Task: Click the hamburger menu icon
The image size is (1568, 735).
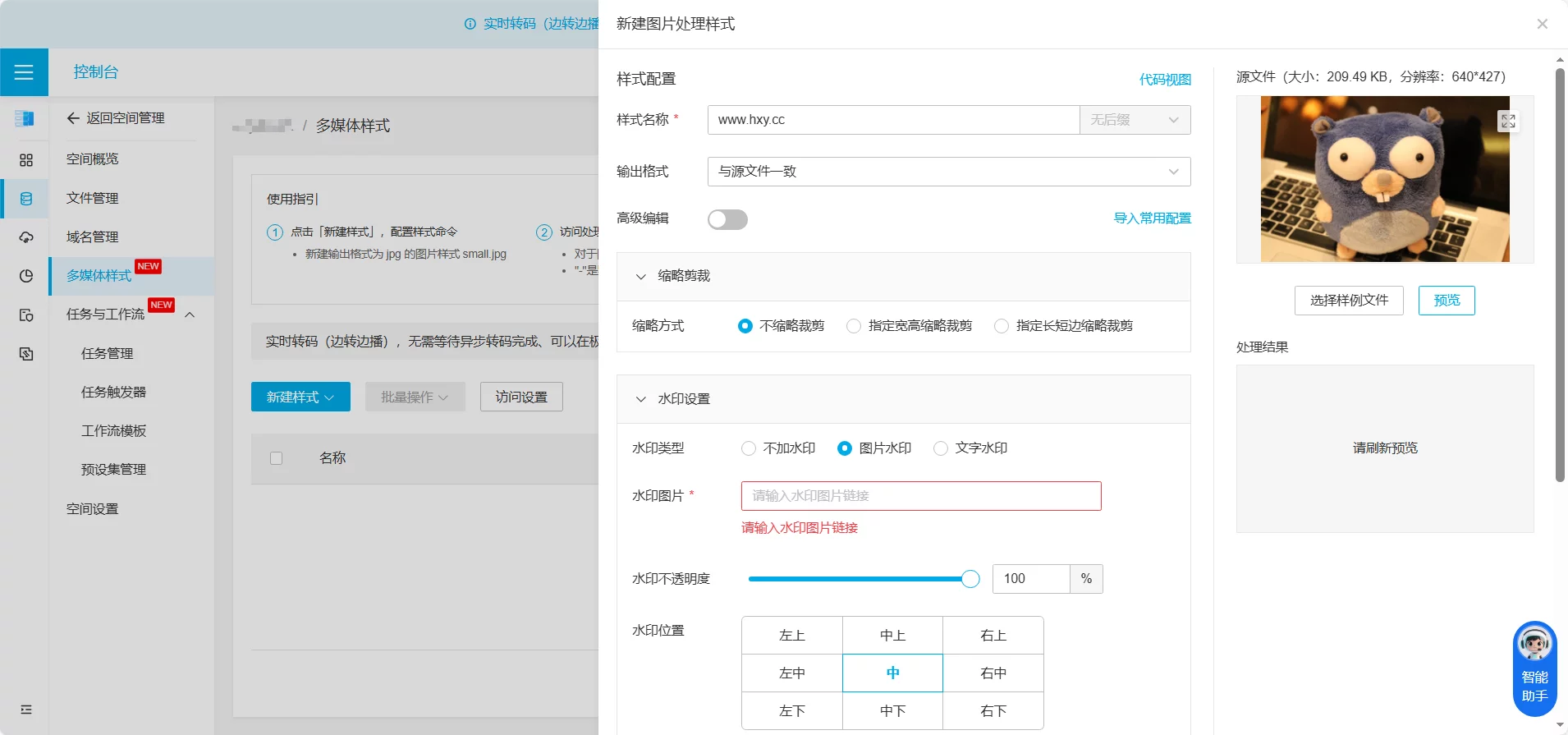Action: [24, 72]
